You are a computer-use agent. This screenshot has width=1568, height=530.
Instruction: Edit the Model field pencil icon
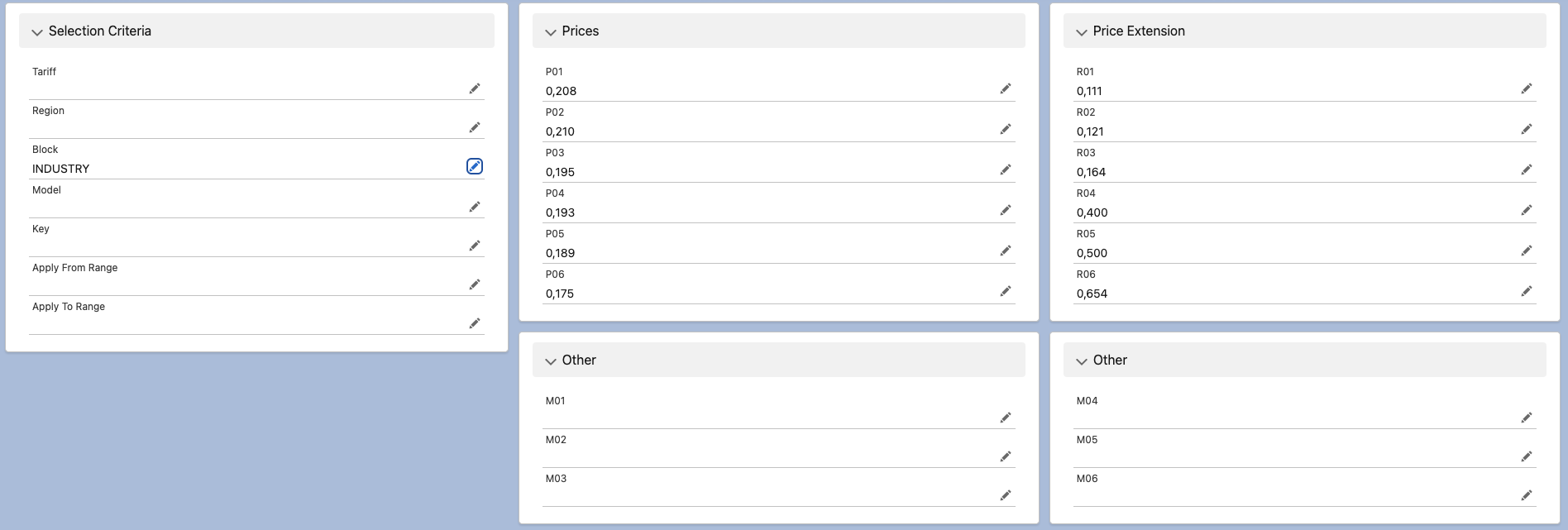coord(475,207)
